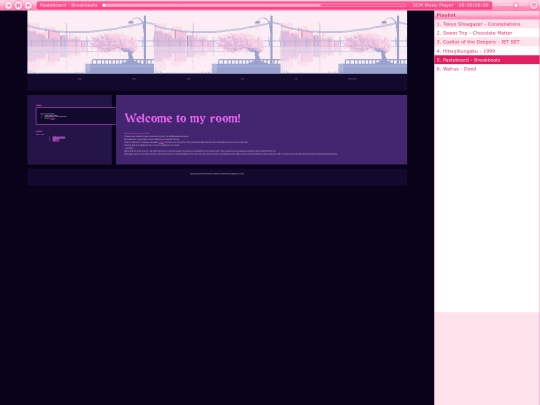The width and height of the screenshot is (540, 405).
Task: Adjust the player volume slider
Action: (511, 5)
